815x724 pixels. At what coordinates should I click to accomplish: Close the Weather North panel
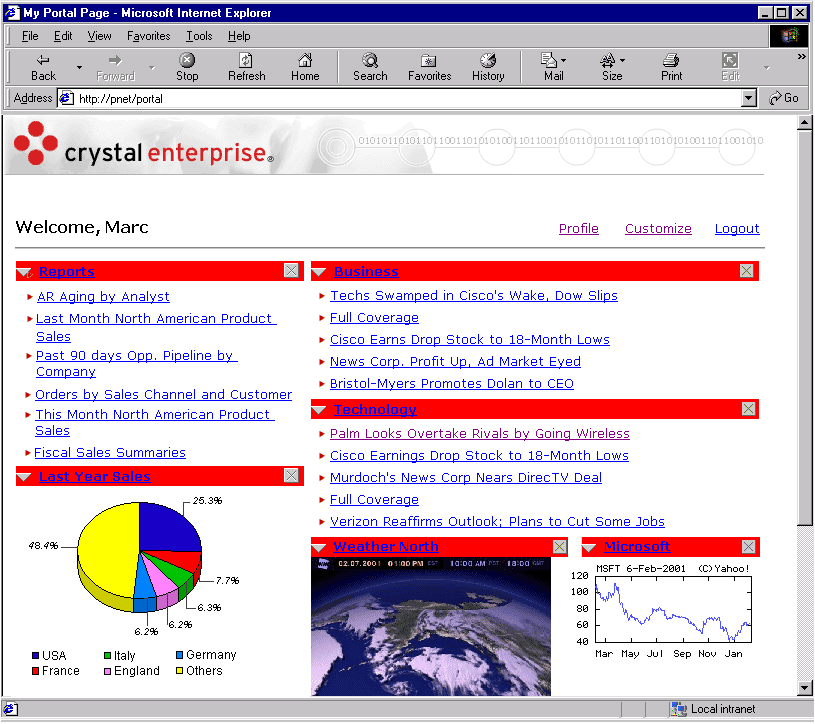pyautogui.click(x=559, y=546)
